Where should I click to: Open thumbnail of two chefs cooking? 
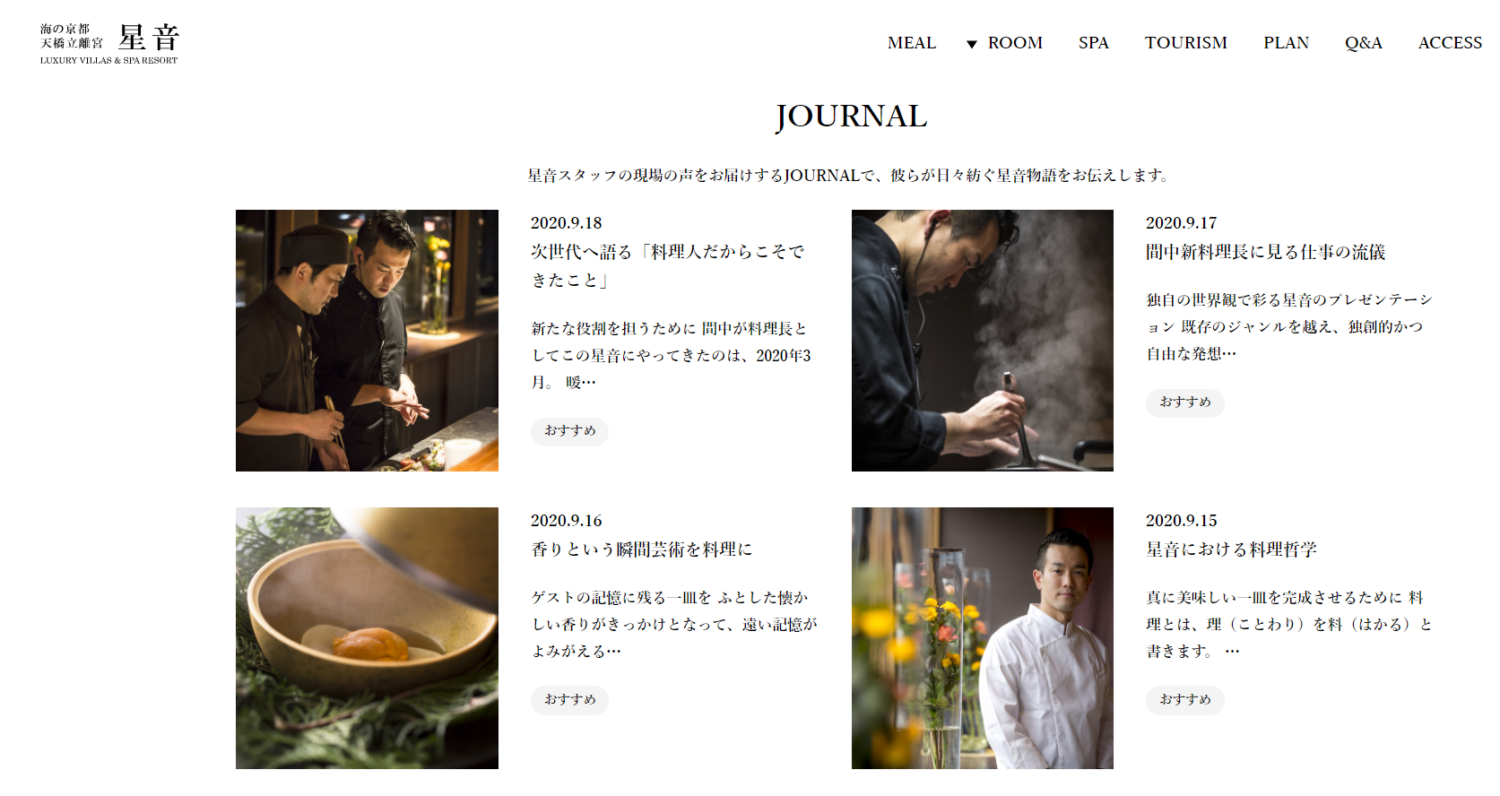(x=367, y=340)
